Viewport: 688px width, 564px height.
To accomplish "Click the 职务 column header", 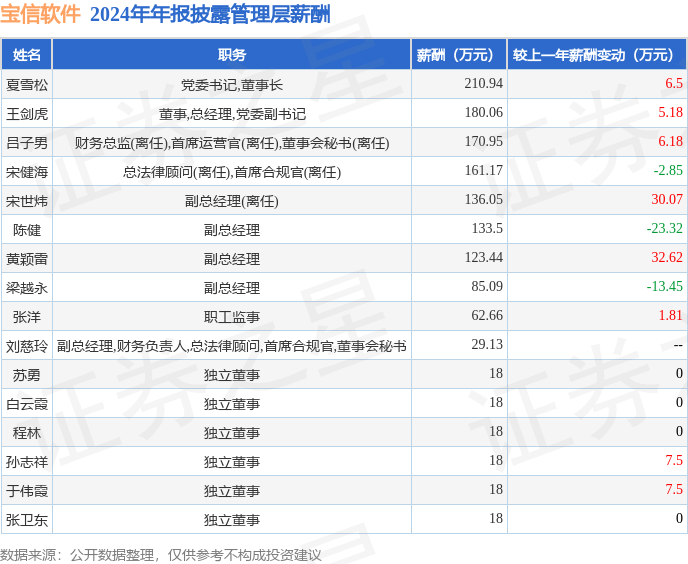I will point(232,55).
